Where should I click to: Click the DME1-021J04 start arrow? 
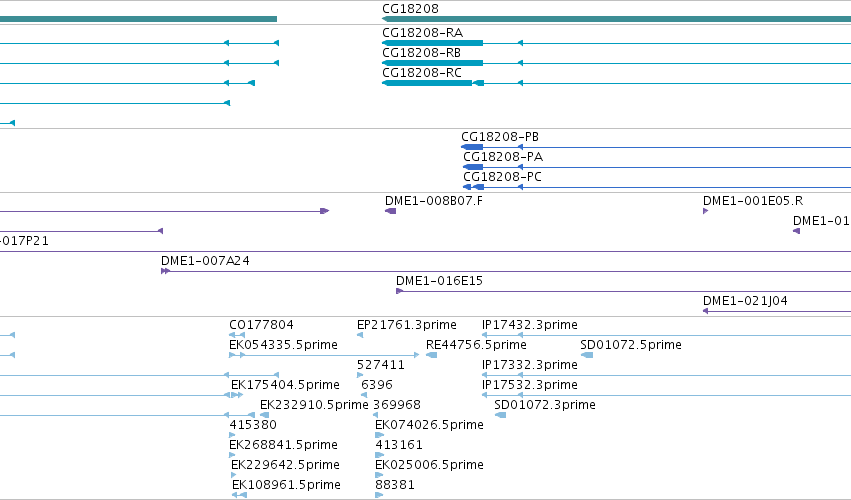point(706,311)
